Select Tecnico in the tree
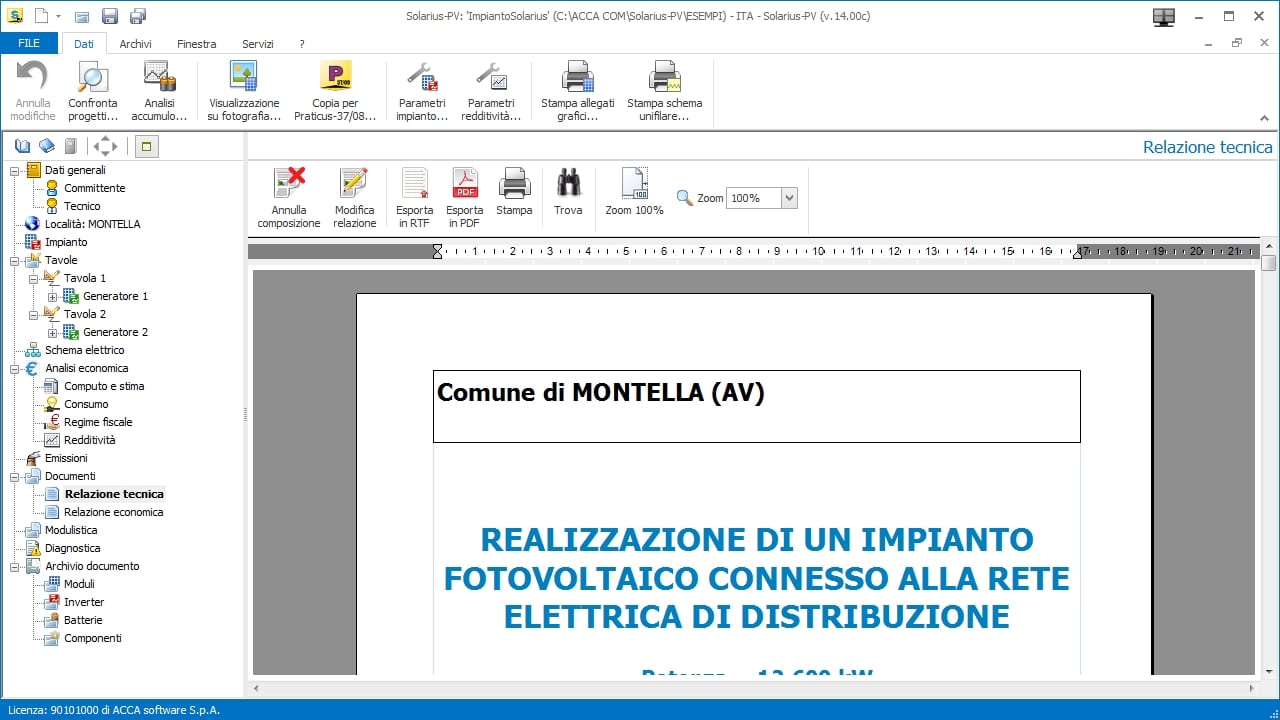 (82, 206)
